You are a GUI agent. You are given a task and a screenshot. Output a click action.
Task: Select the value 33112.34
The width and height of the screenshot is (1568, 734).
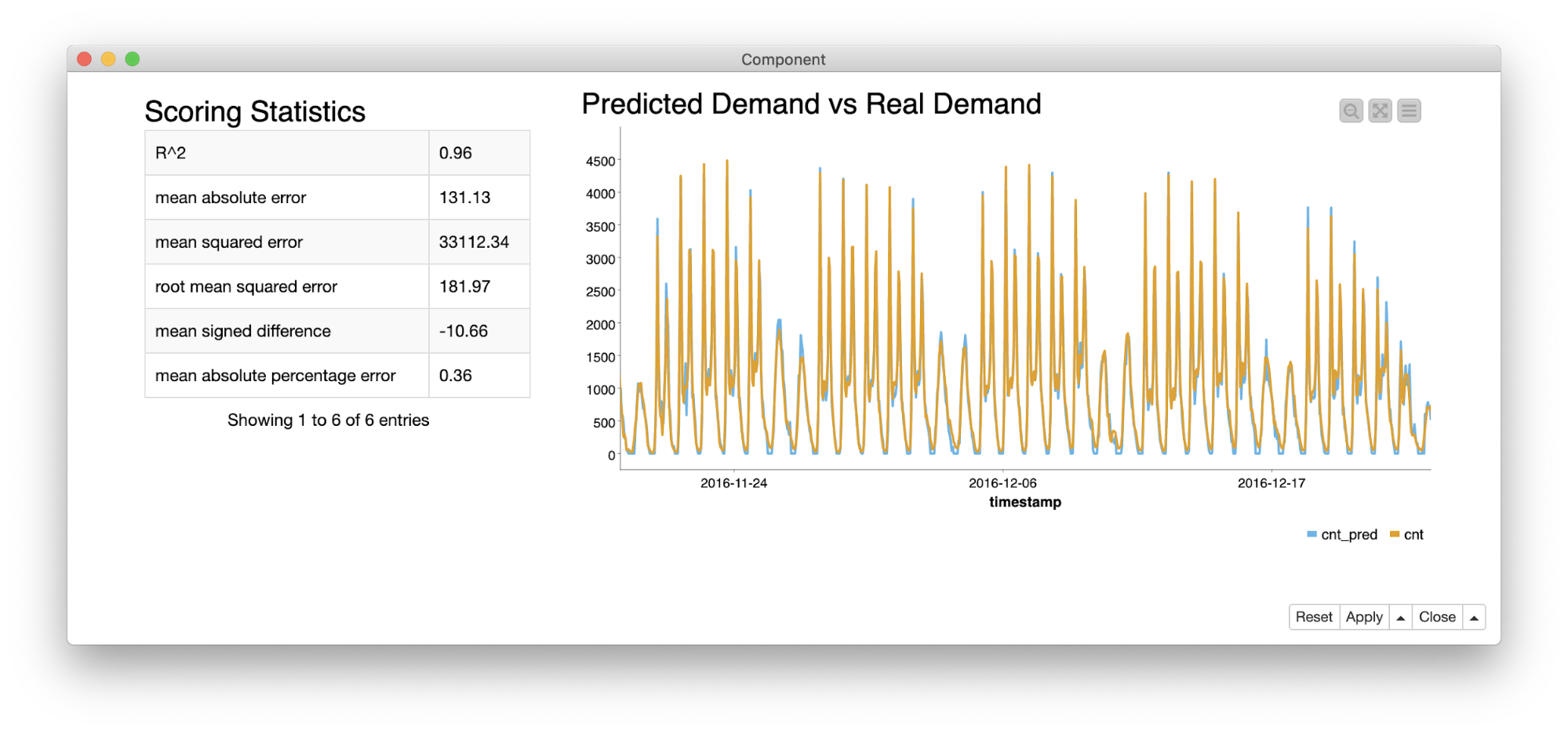coord(474,242)
